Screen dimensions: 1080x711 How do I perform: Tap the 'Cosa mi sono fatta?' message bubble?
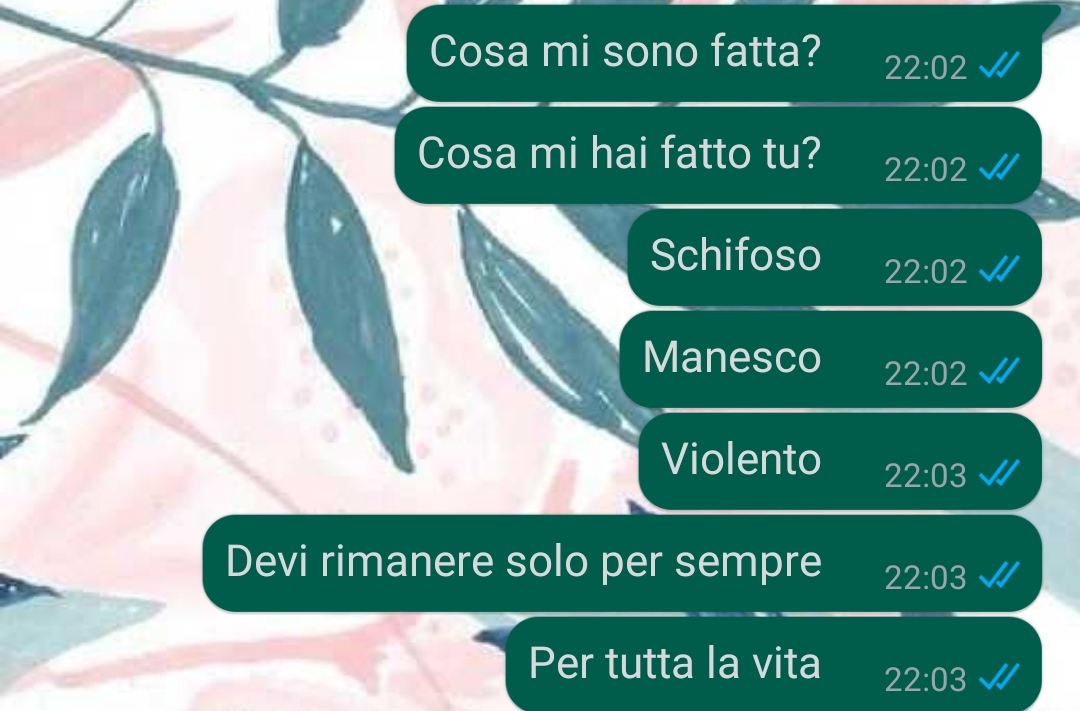tap(723, 53)
